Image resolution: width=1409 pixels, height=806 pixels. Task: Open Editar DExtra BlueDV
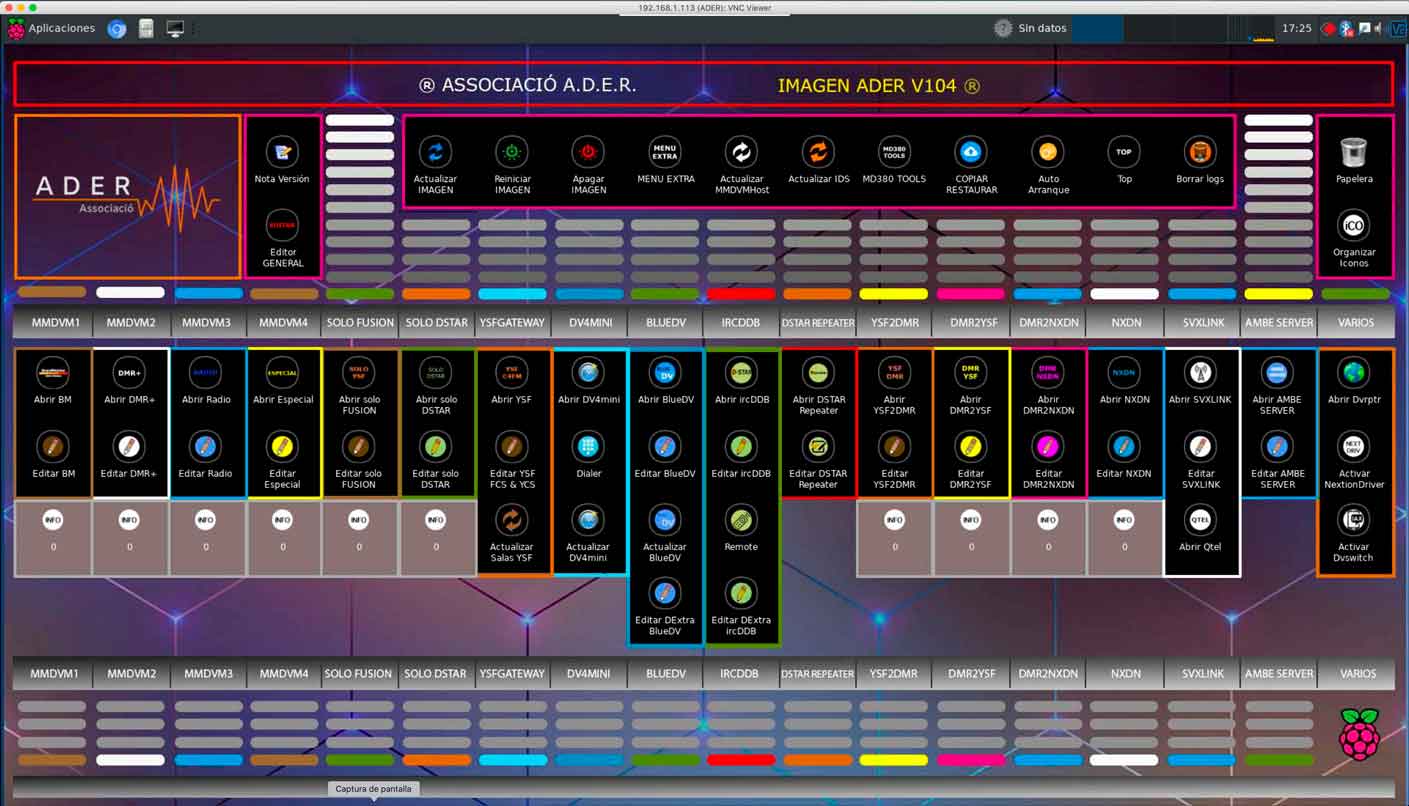click(x=665, y=594)
